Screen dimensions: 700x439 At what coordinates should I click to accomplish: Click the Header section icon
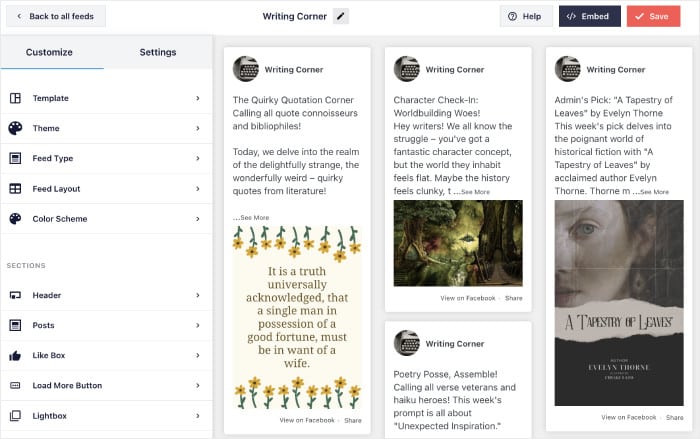(x=15, y=295)
